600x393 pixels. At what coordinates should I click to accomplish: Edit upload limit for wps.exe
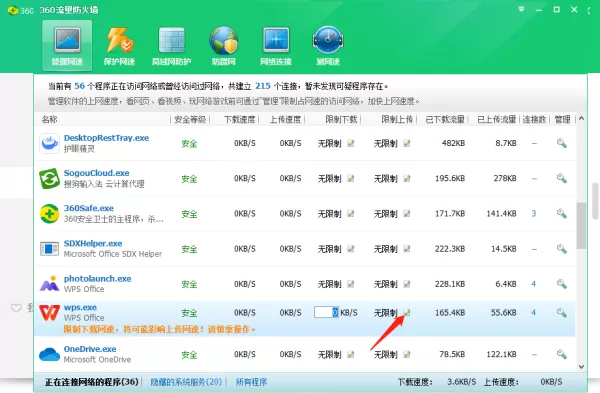pos(407,313)
